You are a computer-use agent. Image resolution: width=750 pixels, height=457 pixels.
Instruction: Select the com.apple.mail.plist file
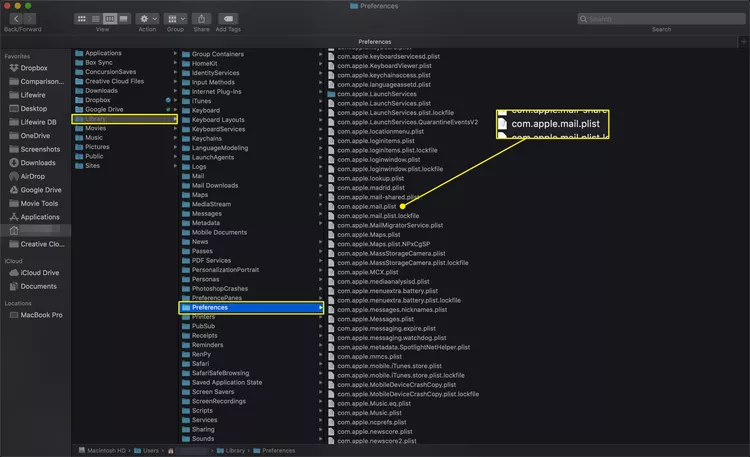366,206
